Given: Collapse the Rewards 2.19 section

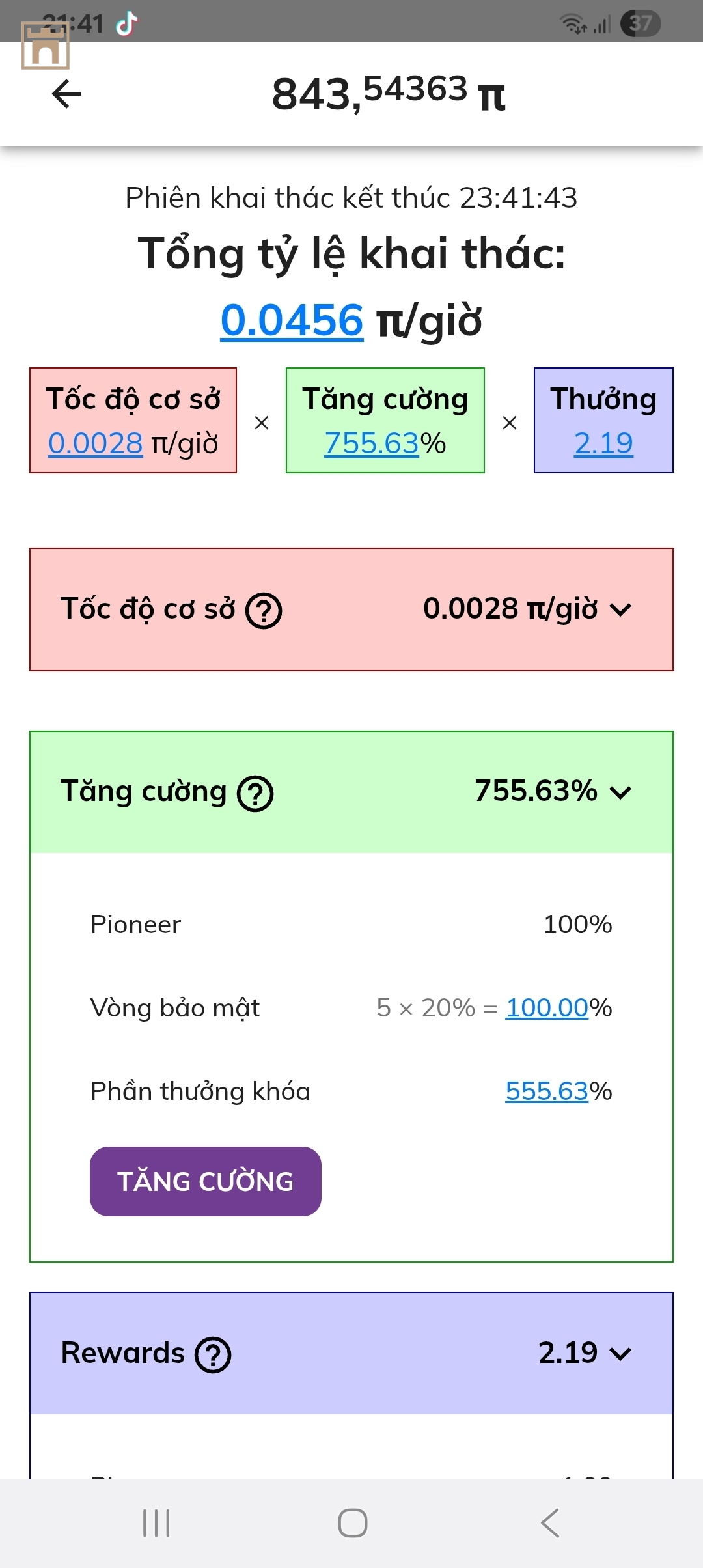Looking at the screenshot, I should [x=620, y=1354].
